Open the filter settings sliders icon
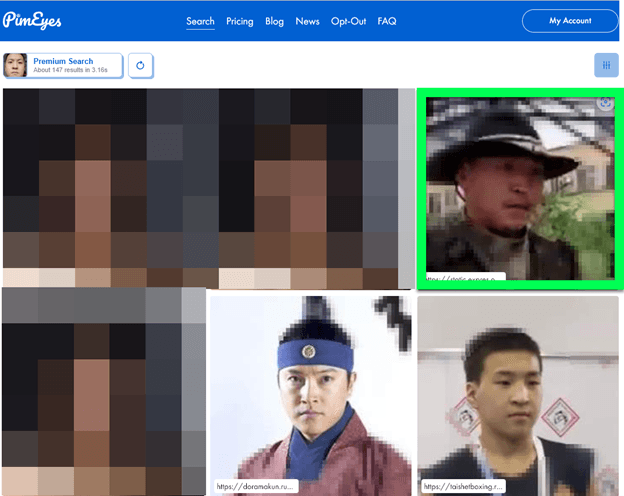This screenshot has height=496, width=624. [x=606, y=66]
